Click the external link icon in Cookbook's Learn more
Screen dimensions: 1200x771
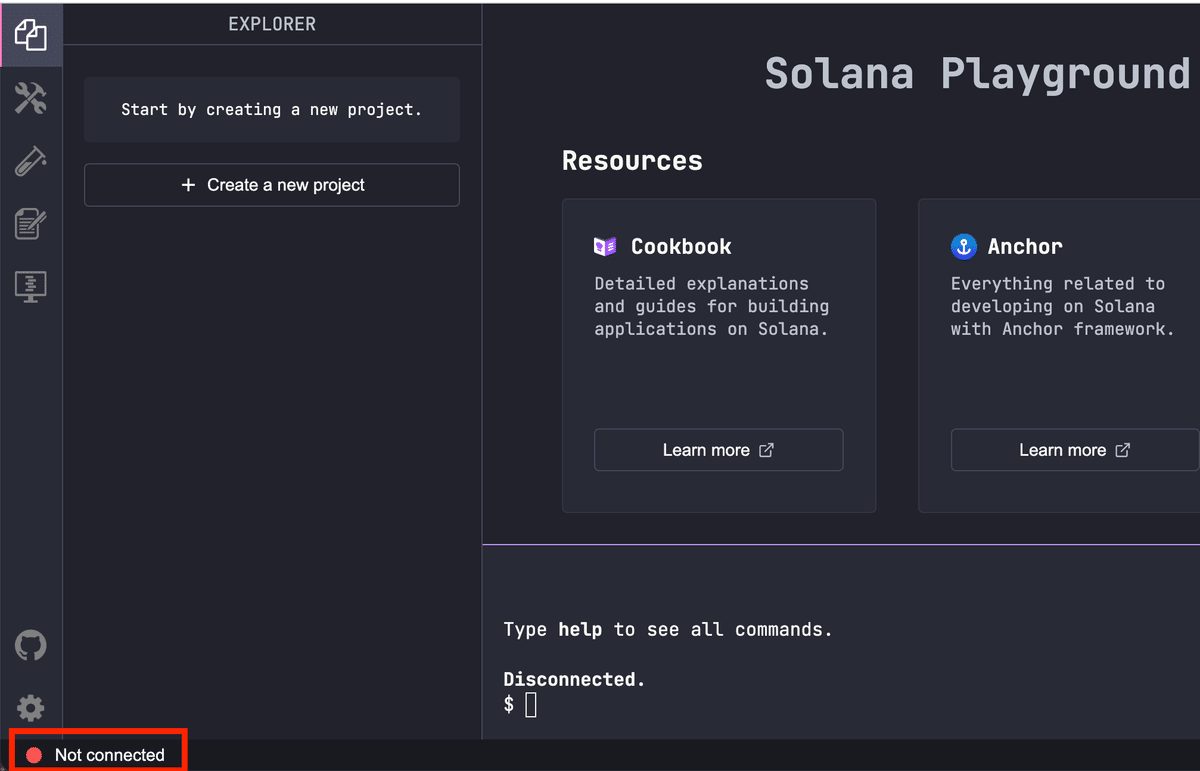(x=767, y=450)
